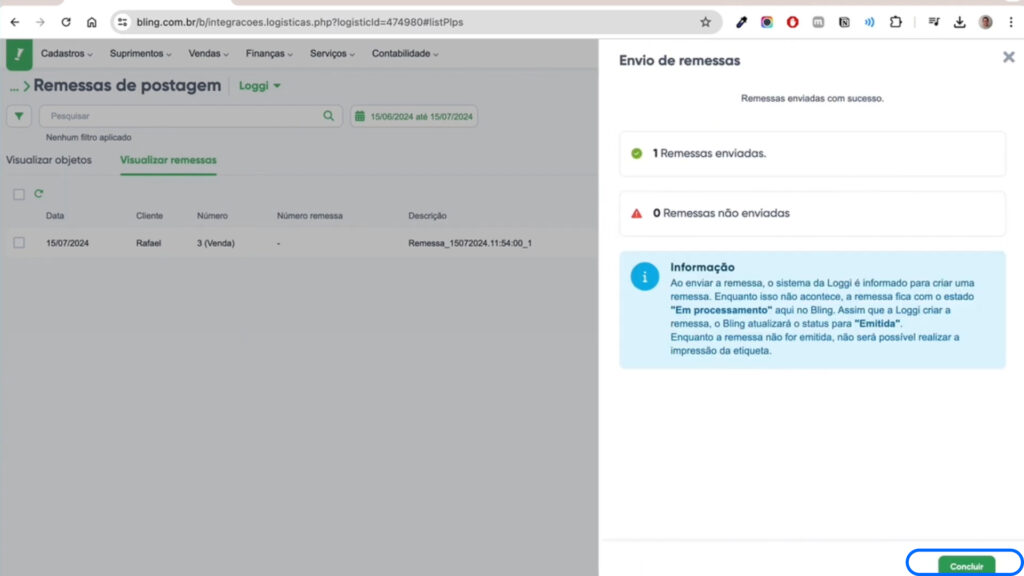The width and height of the screenshot is (1024, 576).
Task: Click the 0 Remessas não enviadas row
Action: [x=812, y=214]
